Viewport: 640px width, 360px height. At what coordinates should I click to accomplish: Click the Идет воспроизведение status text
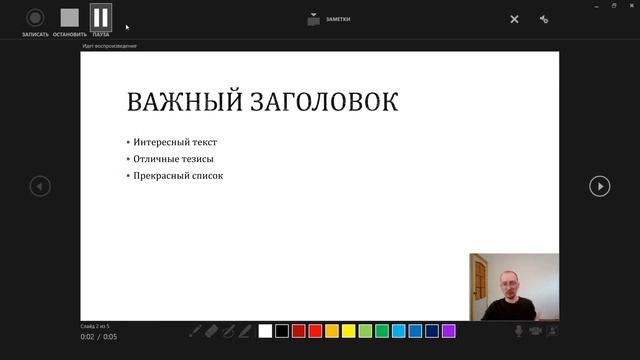[x=109, y=46]
